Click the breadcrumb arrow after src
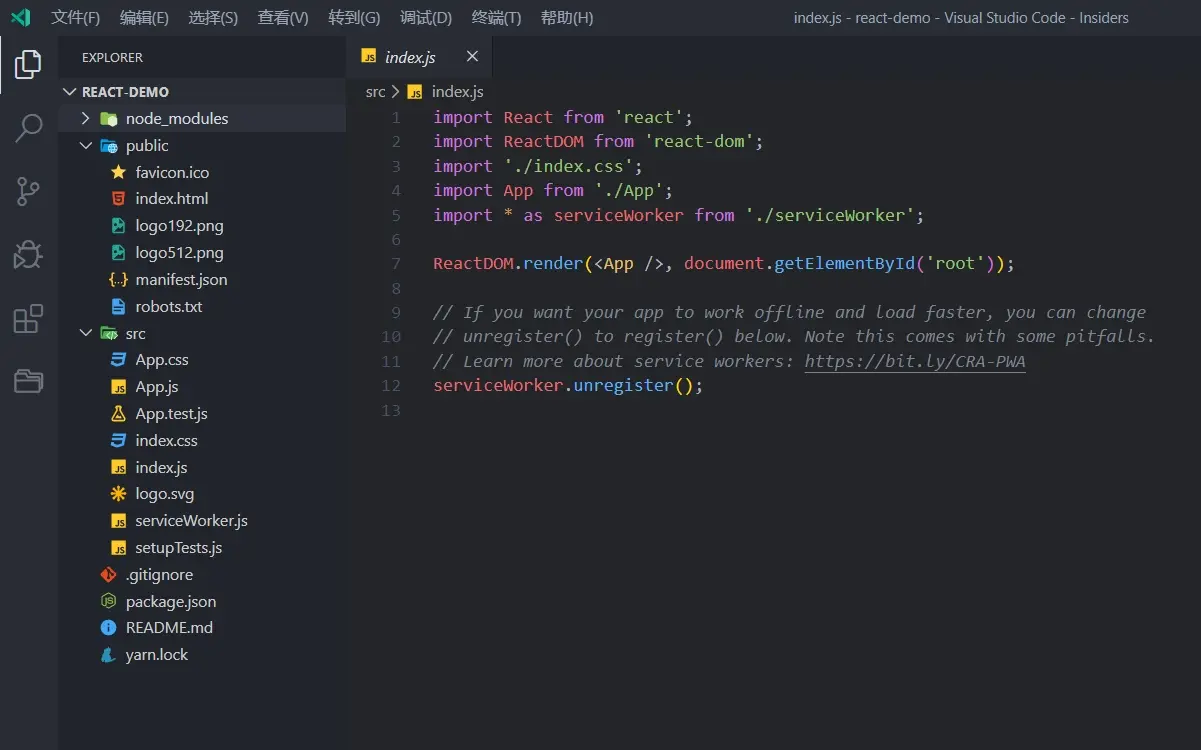This screenshot has height=750, width=1201. click(x=396, y=91)
